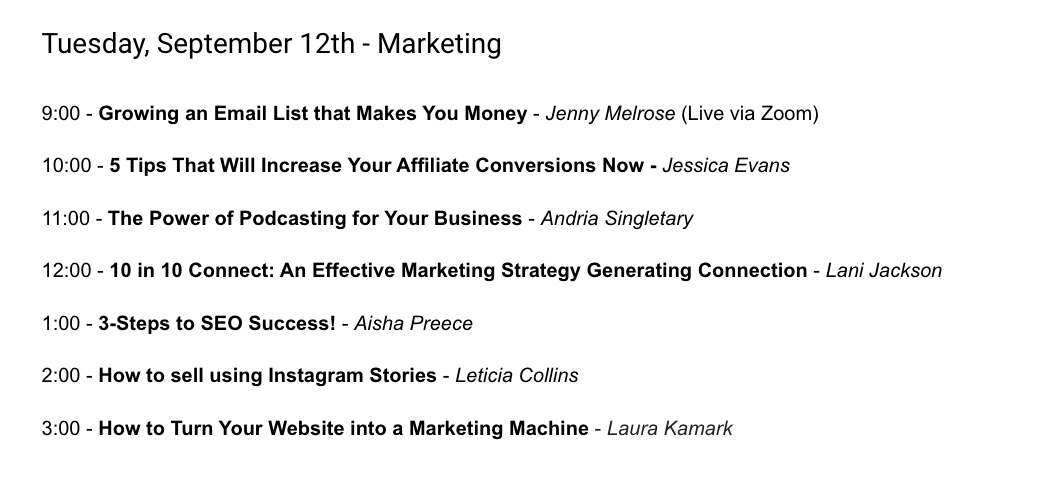The width and height of the screenshot is (1037, 489).
Task: Click the "Tuesday, September 12th - Marketing" heading
Action: pos(271,44)
